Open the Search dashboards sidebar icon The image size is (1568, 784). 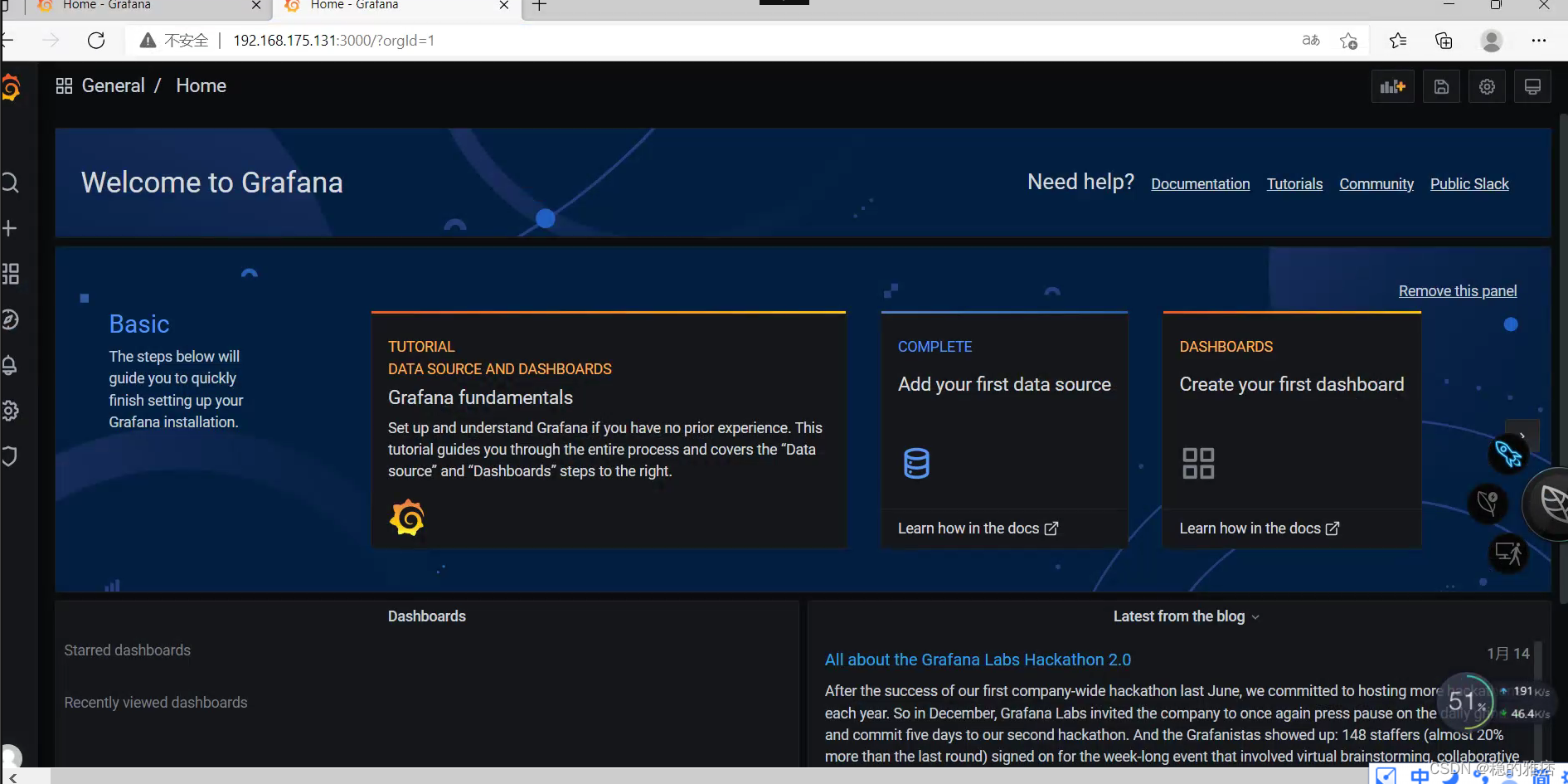point(10,183)
